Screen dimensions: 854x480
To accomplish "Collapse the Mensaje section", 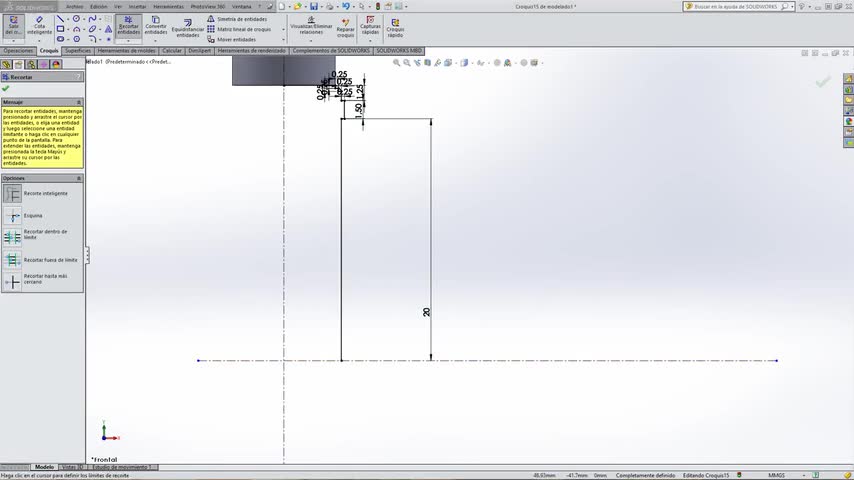I will [x=78, y=102].
